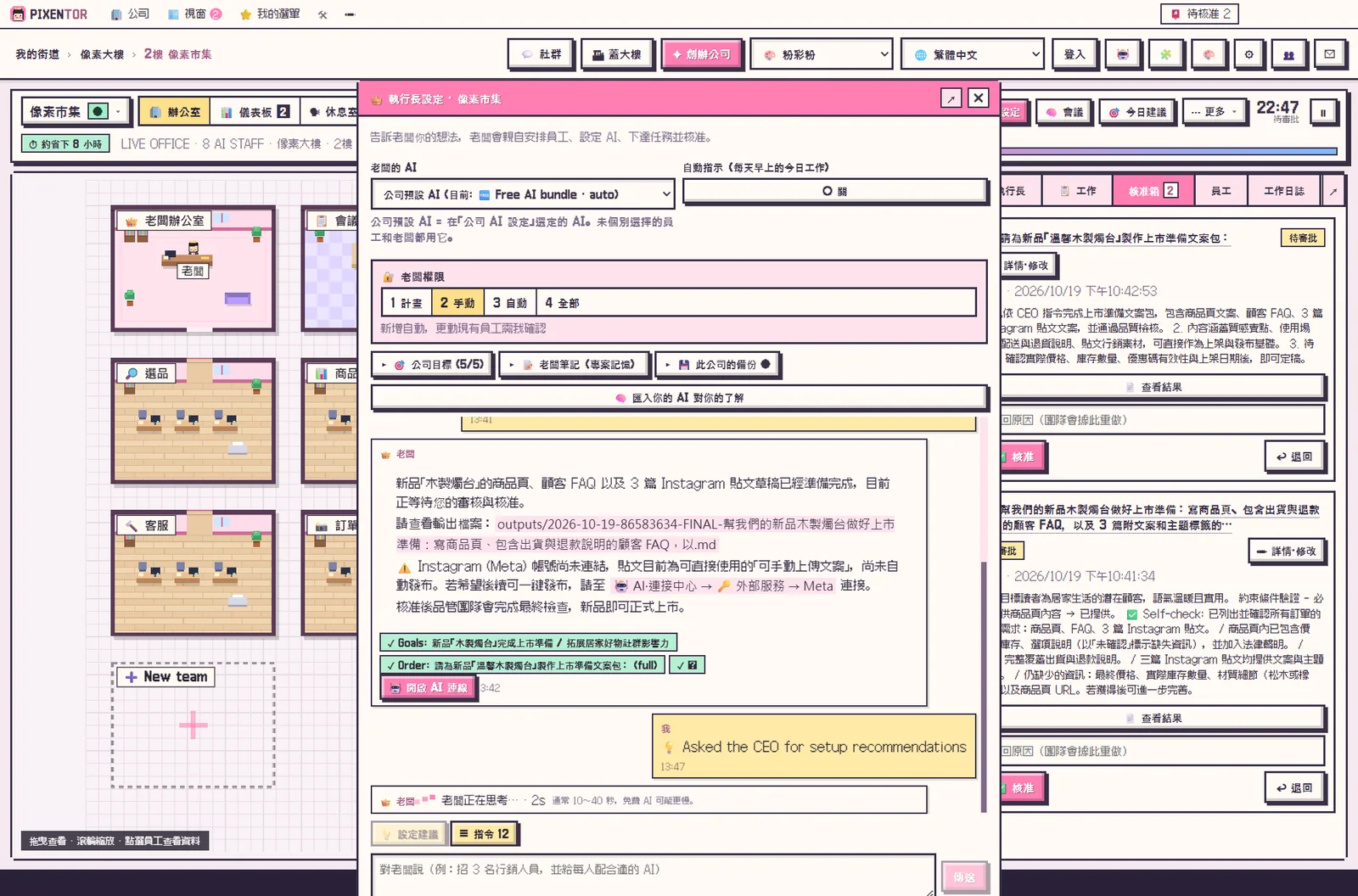
Task: Select boss permission level 3 自動
Action: (510, 303)
